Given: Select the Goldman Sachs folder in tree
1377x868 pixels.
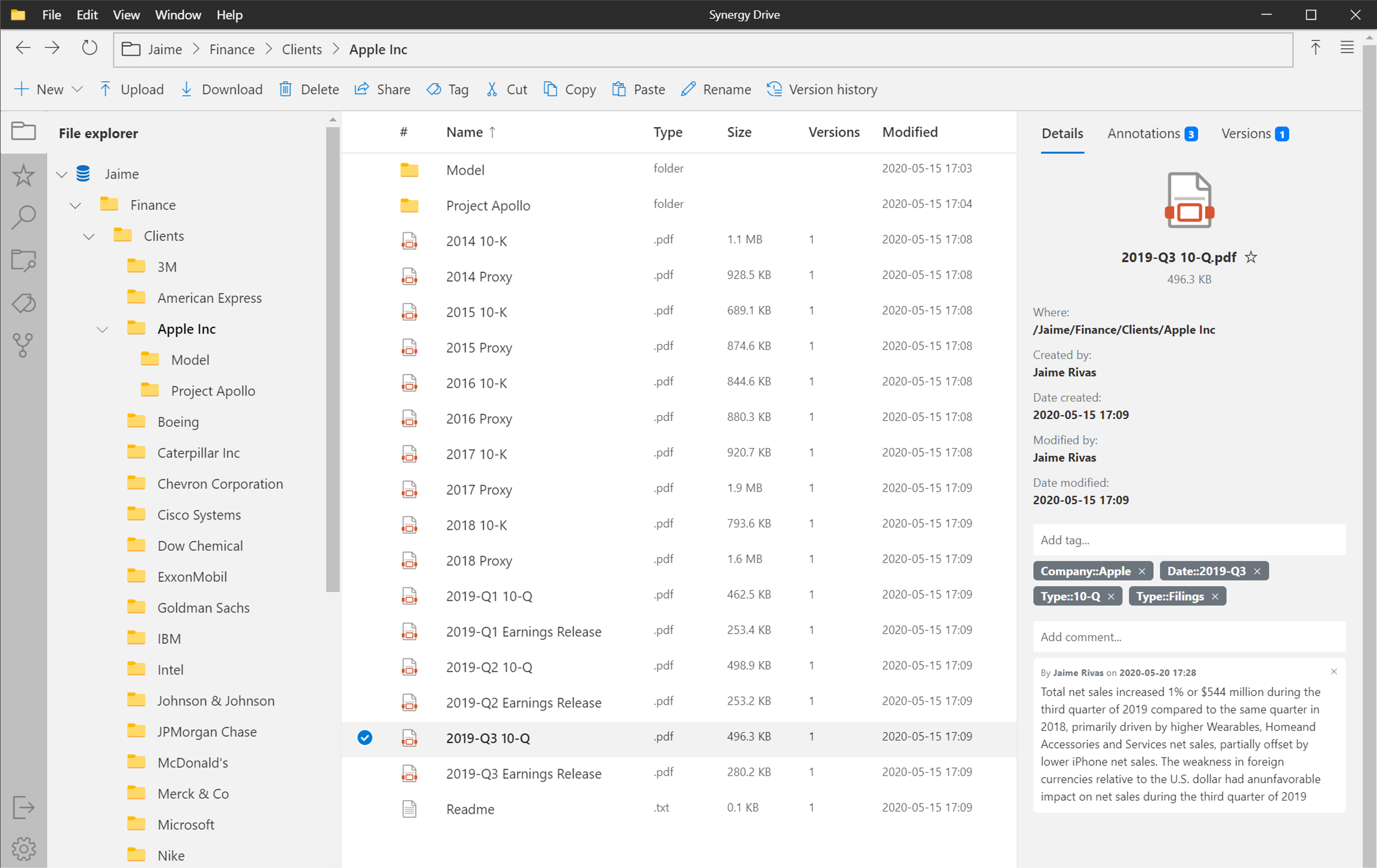Looking at the screenshot, I should click(203, 608).
